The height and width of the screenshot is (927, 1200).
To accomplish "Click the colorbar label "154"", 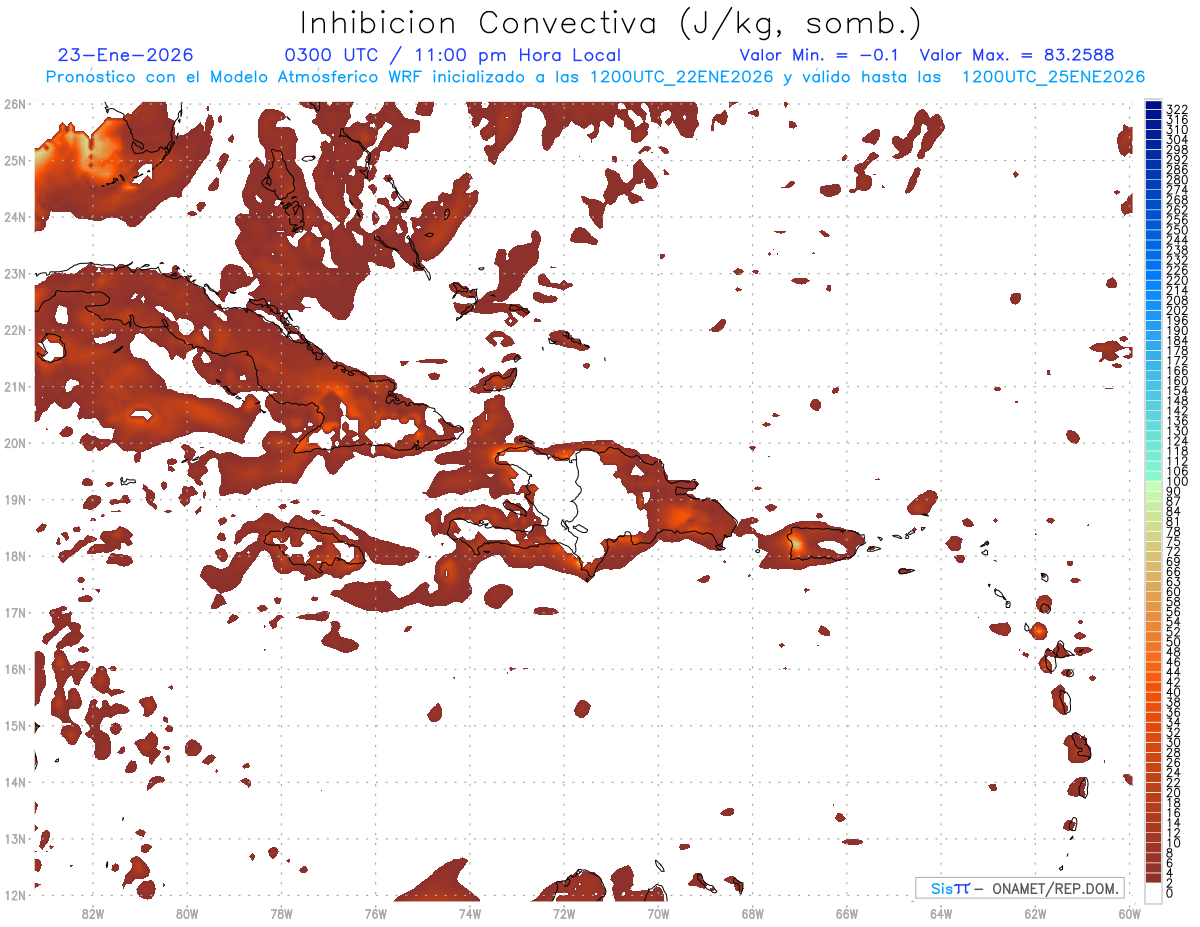I will (1177, 391).
